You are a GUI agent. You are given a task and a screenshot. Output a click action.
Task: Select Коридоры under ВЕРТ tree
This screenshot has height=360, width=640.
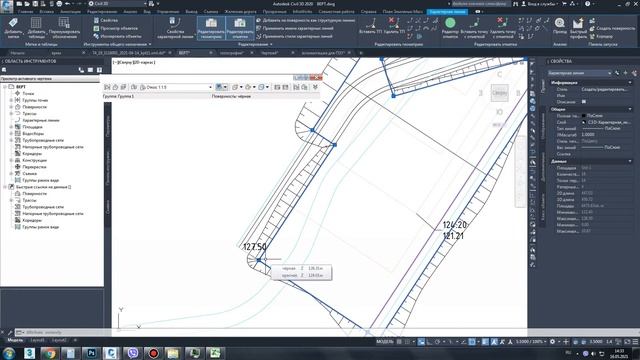(x=32, y=153)
